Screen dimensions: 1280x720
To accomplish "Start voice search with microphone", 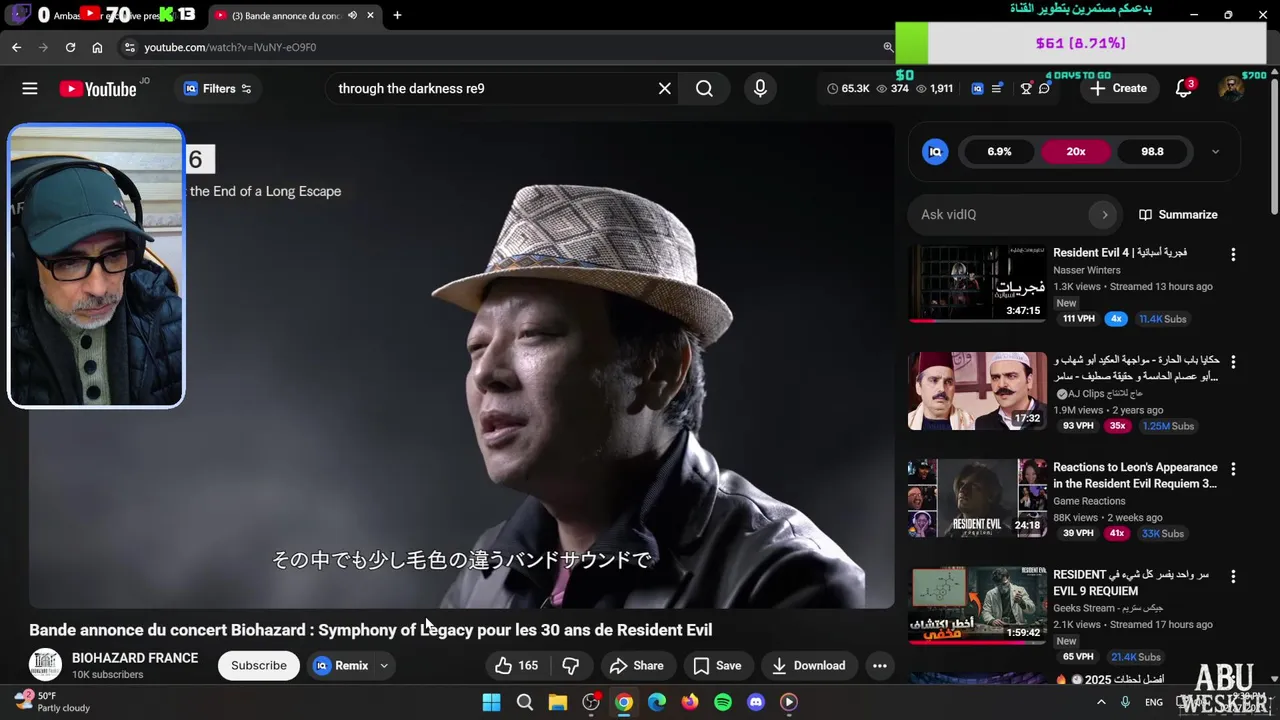I will click(760, 89).
